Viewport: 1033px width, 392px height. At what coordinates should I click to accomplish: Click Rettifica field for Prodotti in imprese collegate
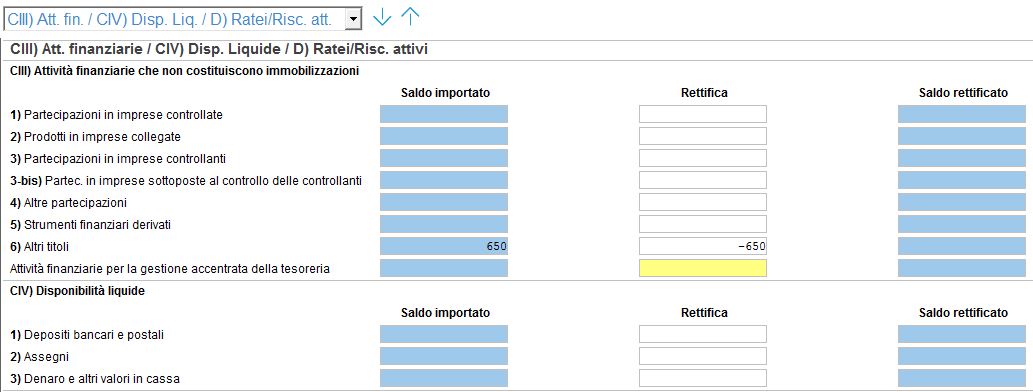click(703, 136)
